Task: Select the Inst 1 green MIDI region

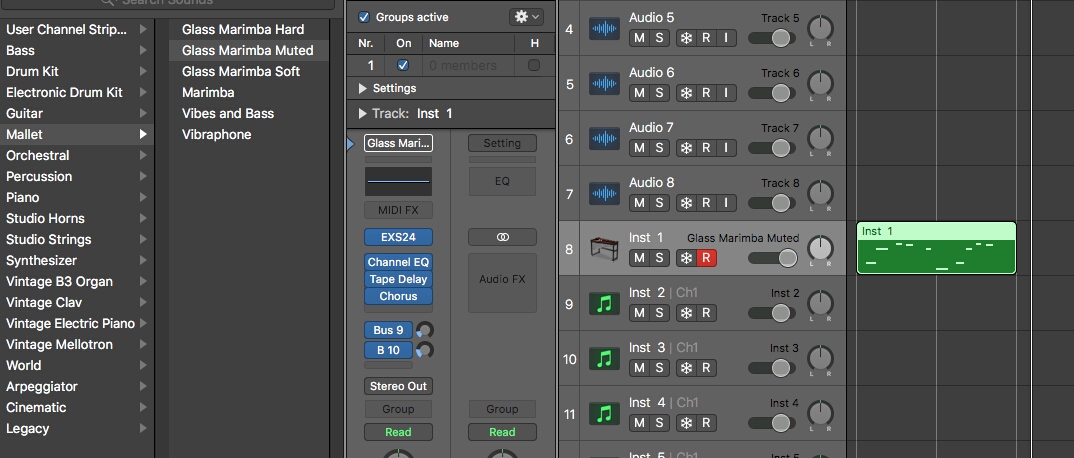Action: 936,248
